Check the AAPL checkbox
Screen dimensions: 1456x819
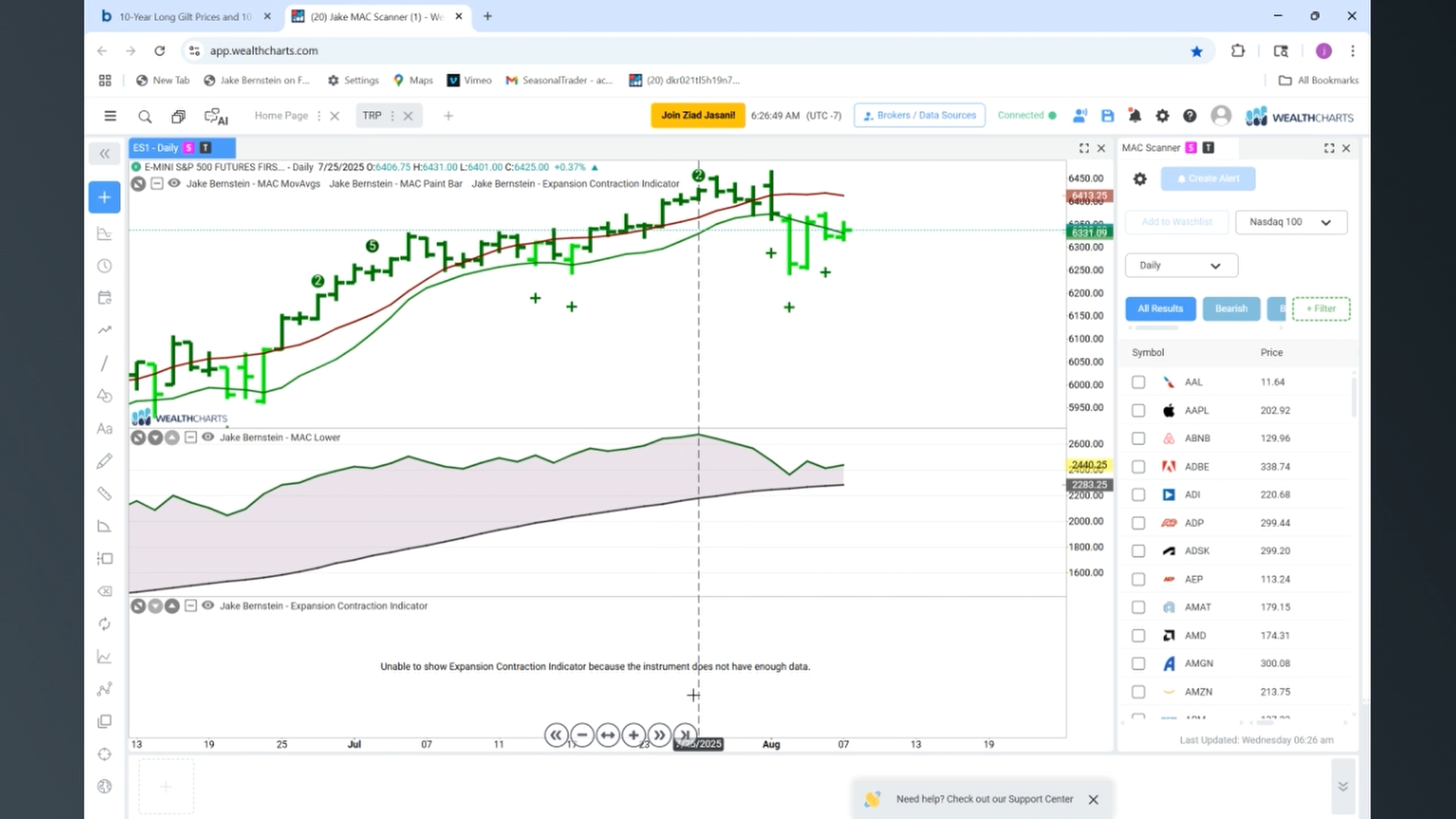[x=1138, y=410]
